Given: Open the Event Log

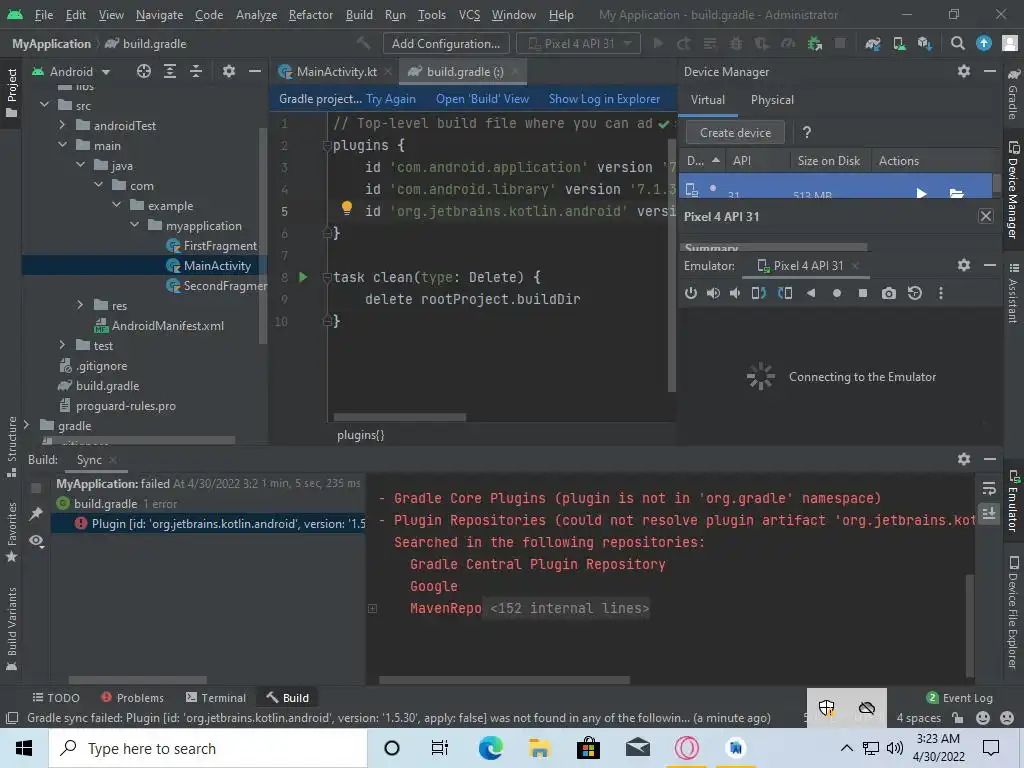Looking at the screenshot, I should [x=960, y=697].
